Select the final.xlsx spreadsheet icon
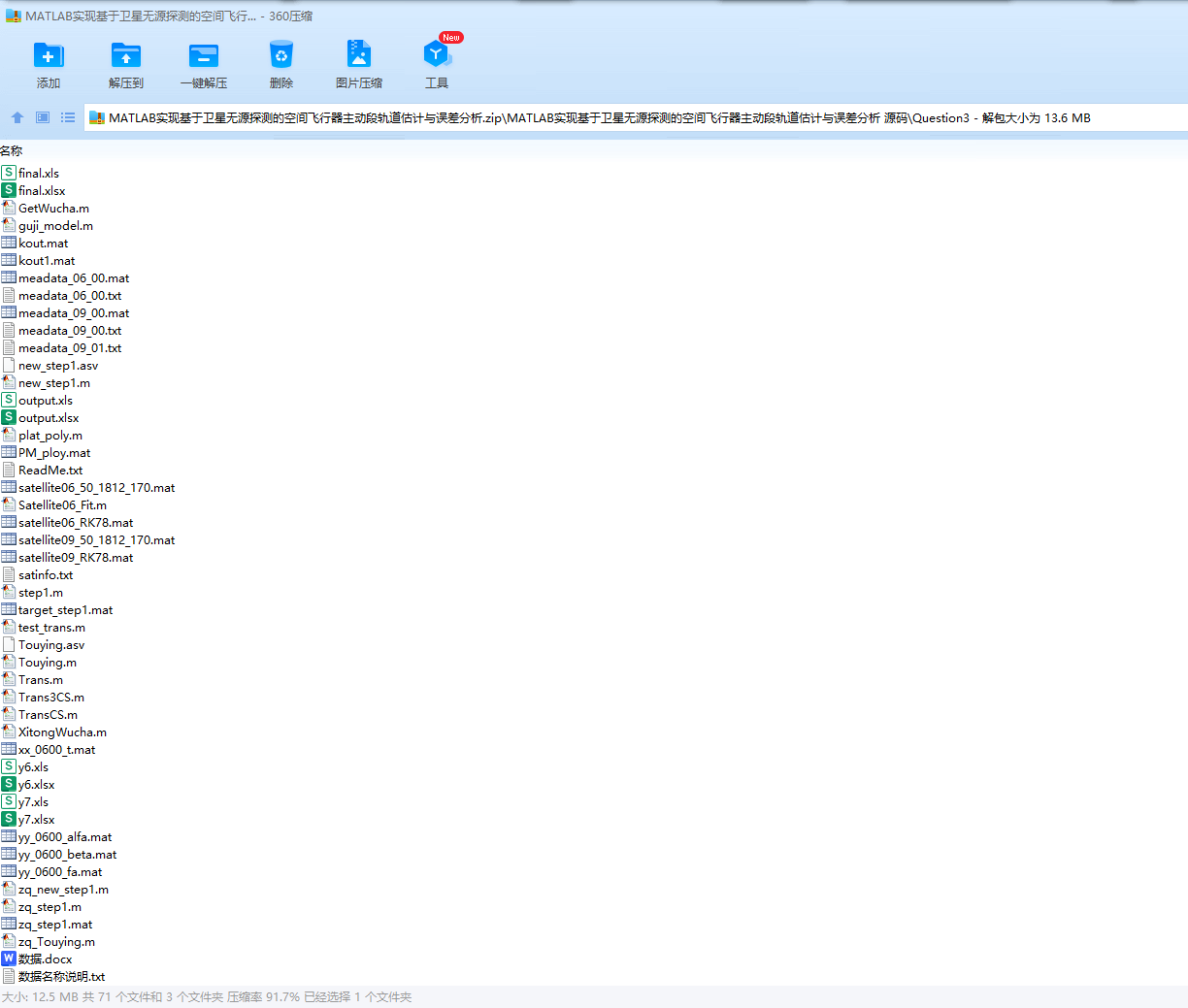 [x=9, y=190]
